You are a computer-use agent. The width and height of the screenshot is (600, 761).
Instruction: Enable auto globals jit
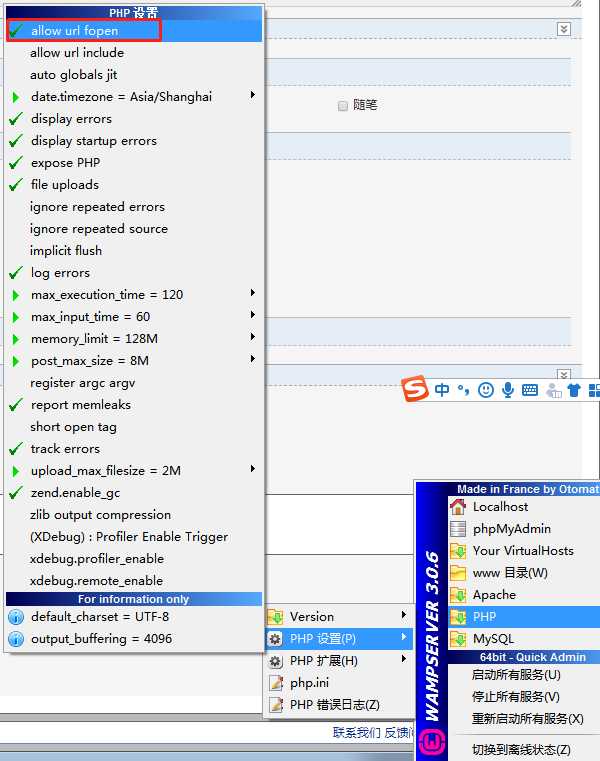coord(134,75)
